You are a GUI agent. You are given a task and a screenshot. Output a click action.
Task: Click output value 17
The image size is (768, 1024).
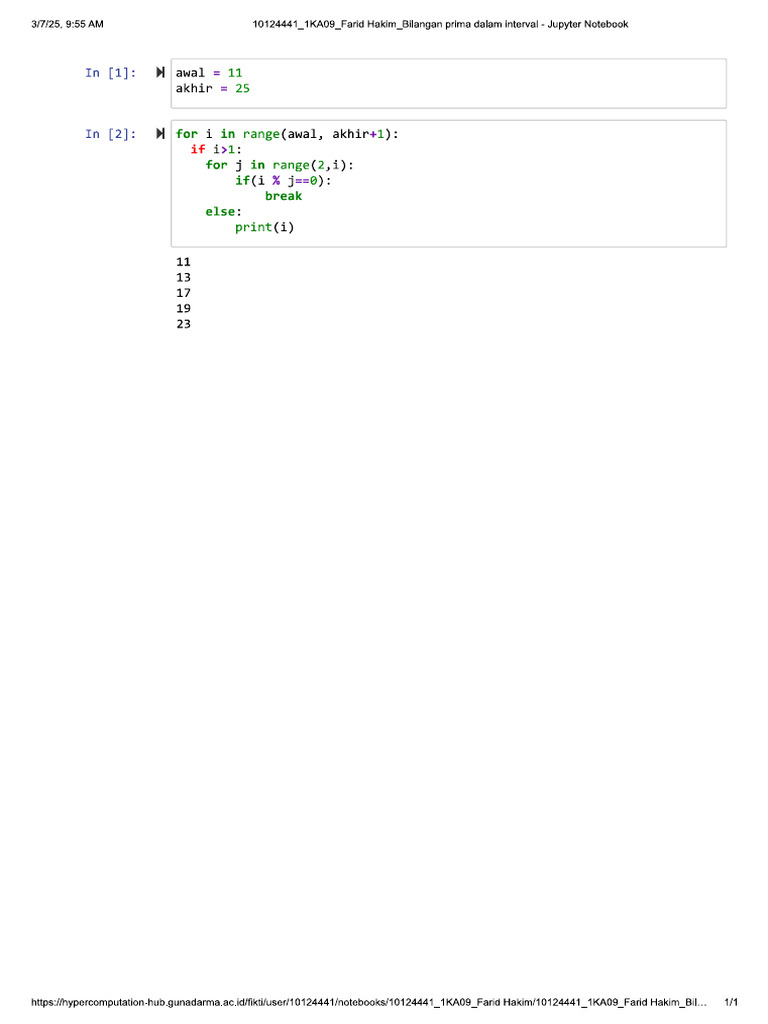point(184,293)
